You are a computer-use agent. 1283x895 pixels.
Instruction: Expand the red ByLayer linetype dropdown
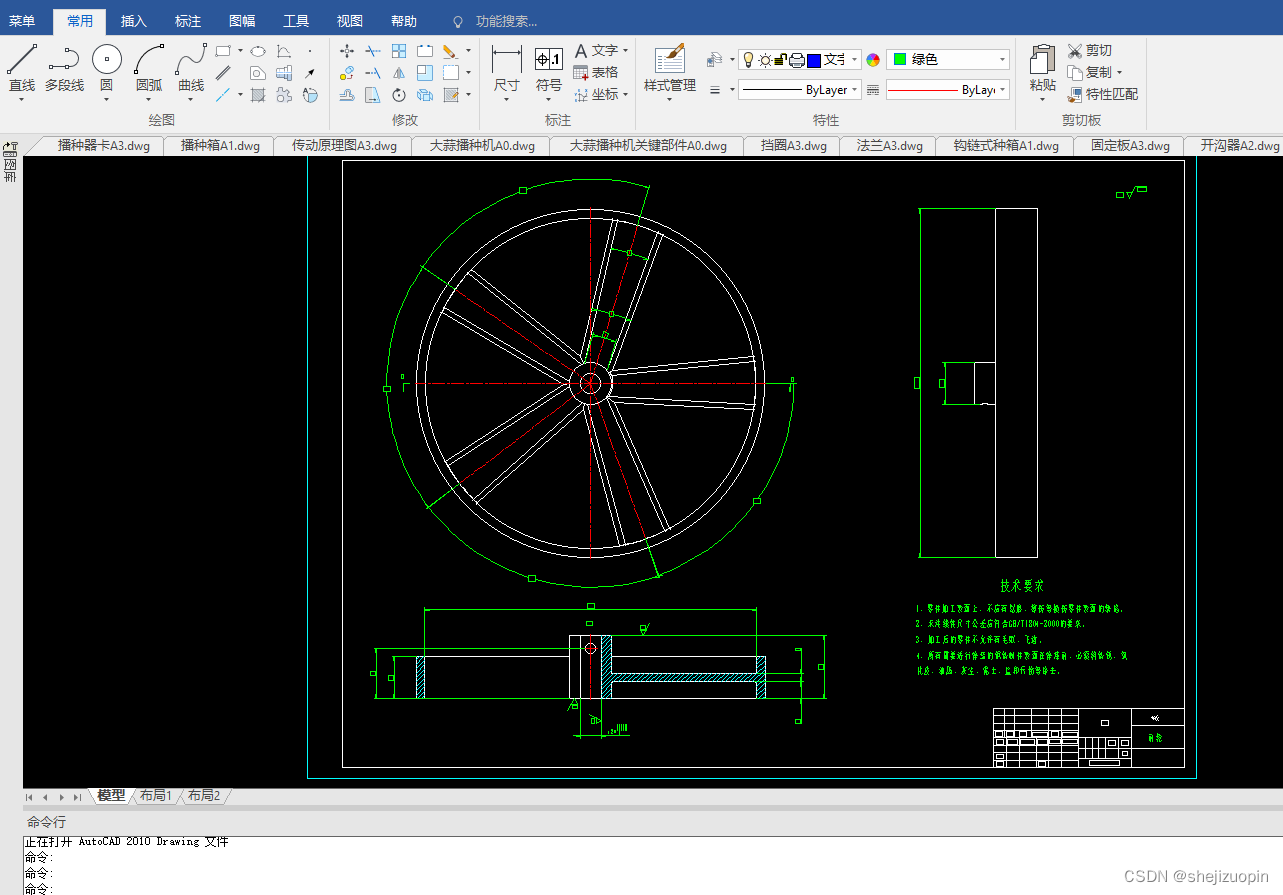(948, 90)
